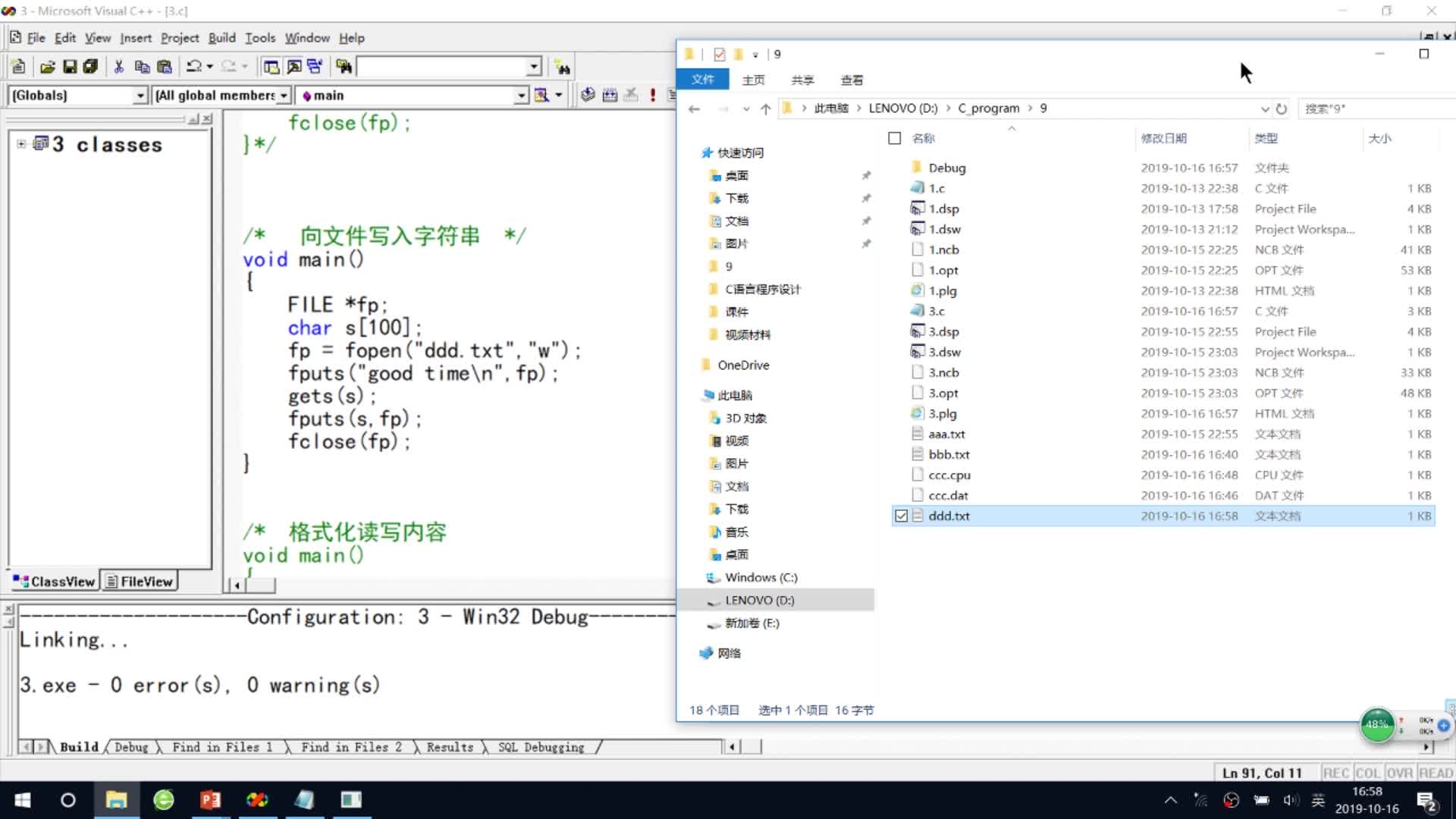Image resolution: width=1456 pixels, height=819 pixels.
Task: Click the Compile icon in build minibar
Action: tap(588, 96)
